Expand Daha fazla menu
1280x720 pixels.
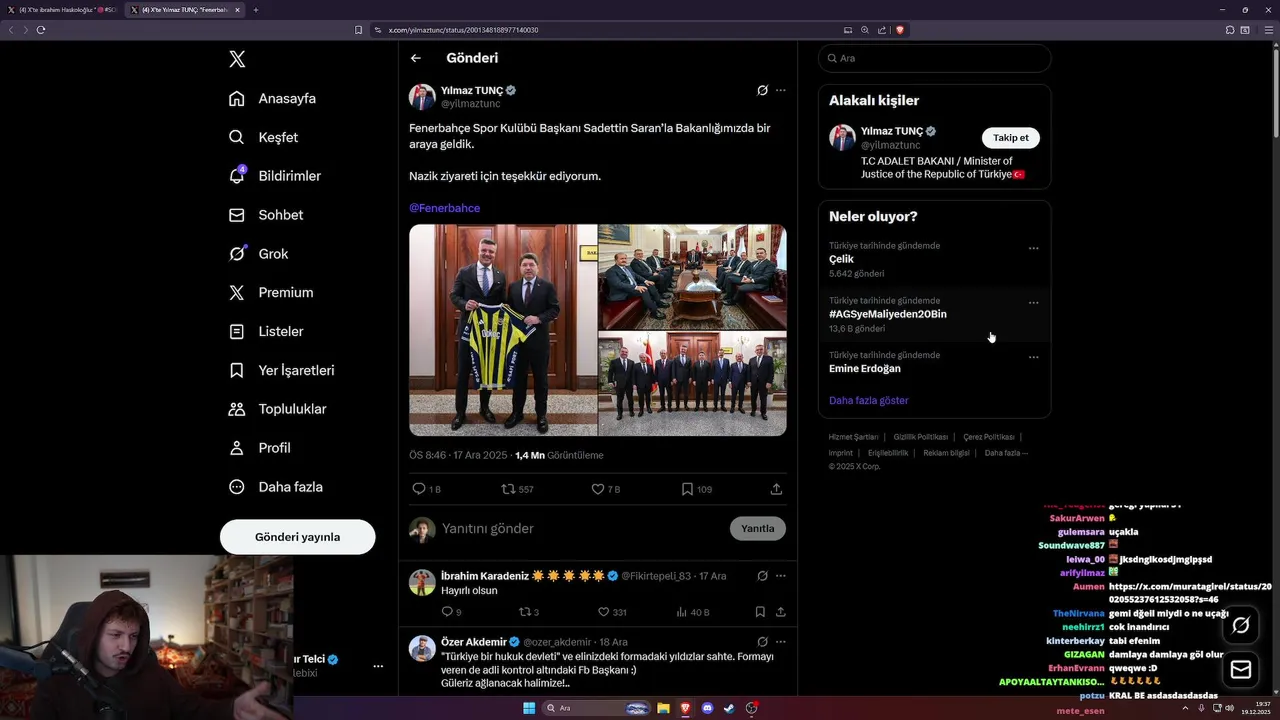point(275,487)
